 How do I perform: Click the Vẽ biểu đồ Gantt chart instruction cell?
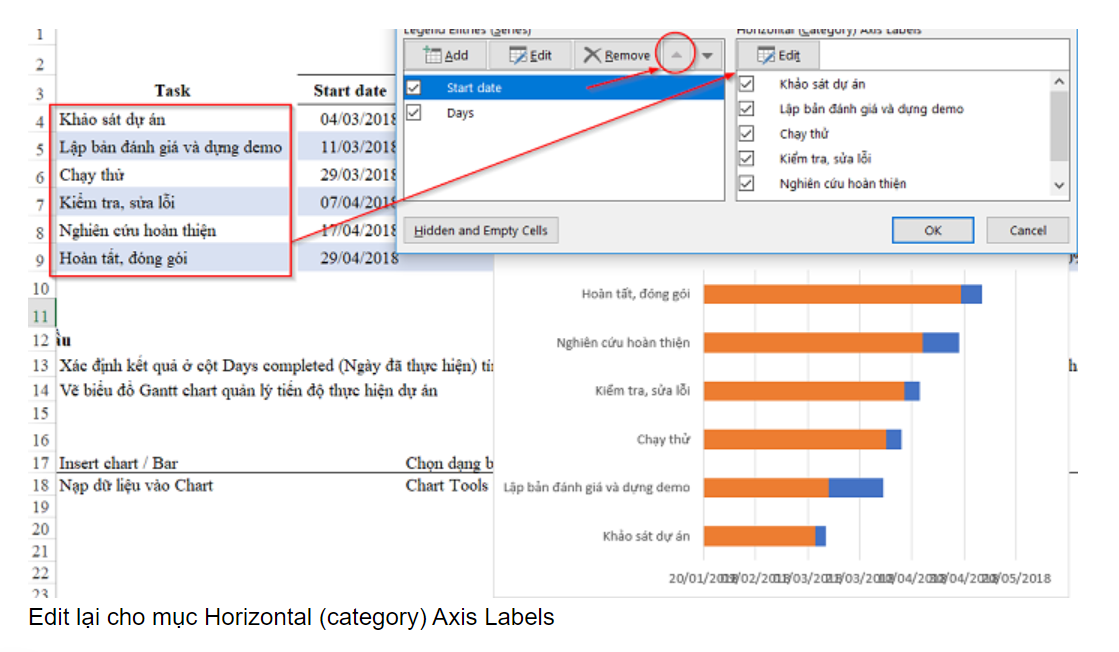248,390
